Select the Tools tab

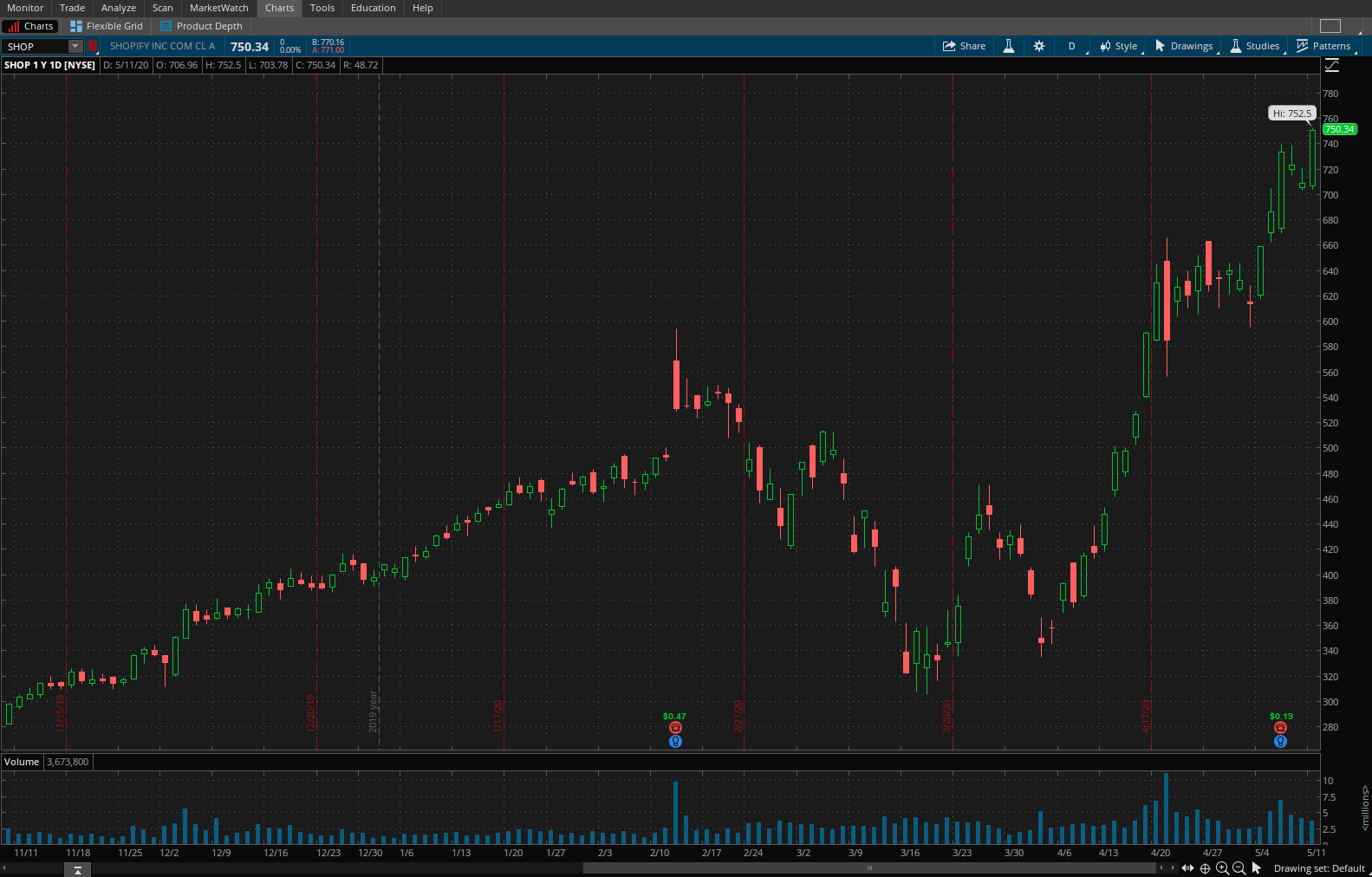(322, 8)
